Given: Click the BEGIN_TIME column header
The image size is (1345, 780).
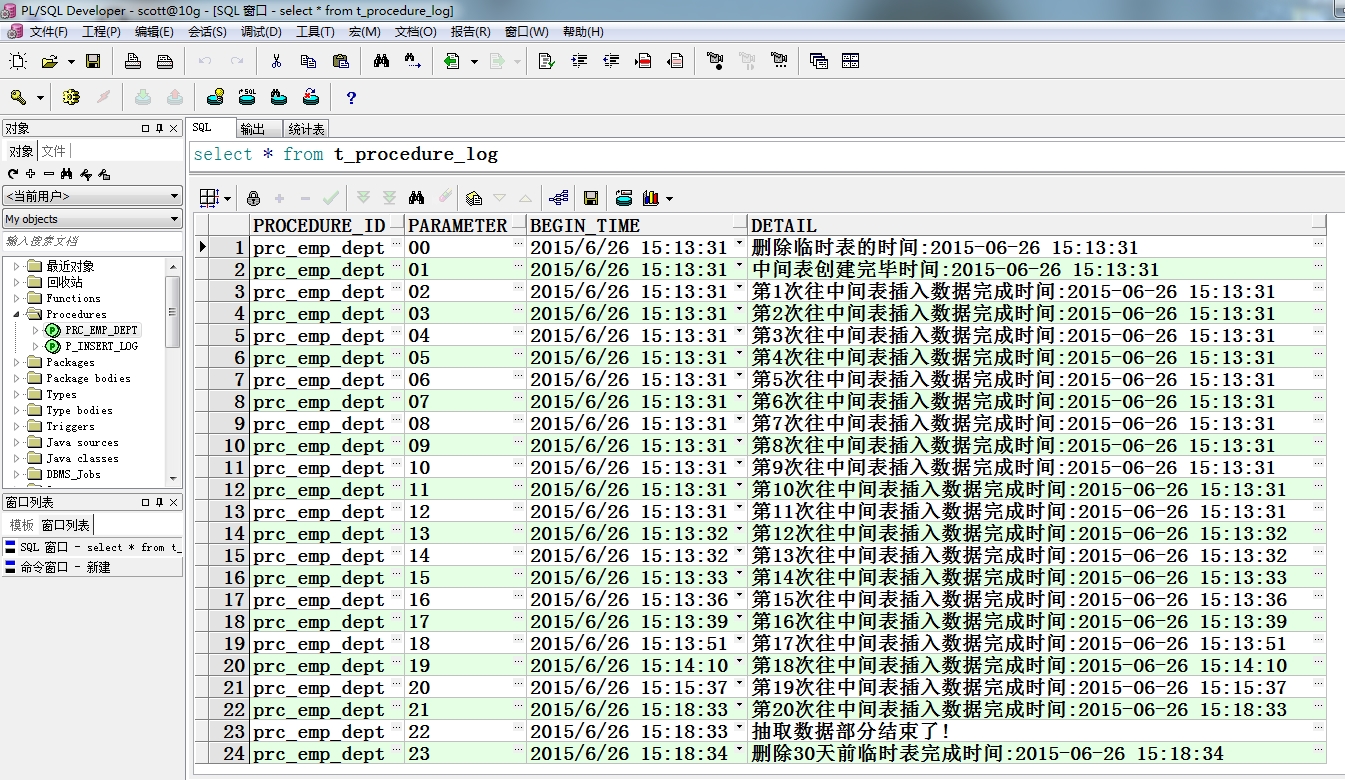Looking at the screenshot, I should [637, 226].
